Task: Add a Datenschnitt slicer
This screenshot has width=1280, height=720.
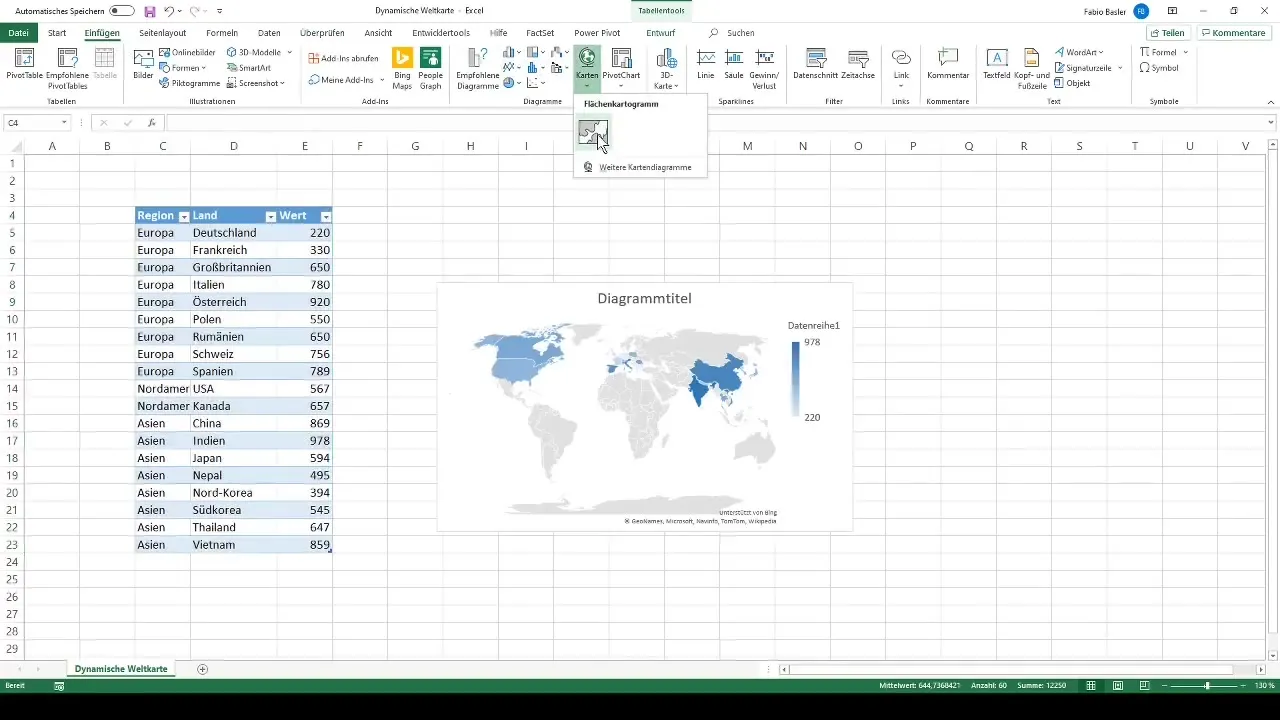Action: tap(815, 64)
